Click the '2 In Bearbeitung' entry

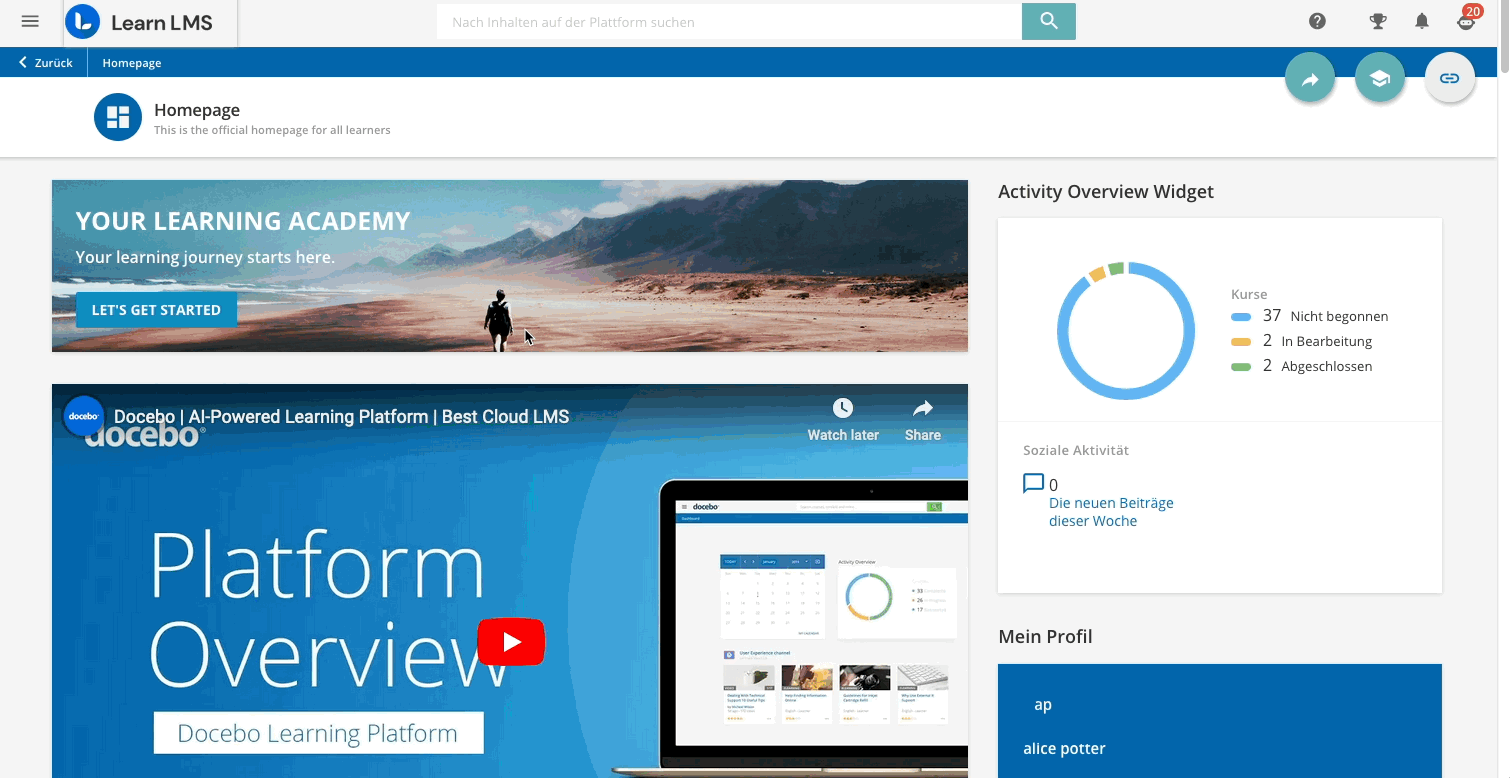(1302, 341)
